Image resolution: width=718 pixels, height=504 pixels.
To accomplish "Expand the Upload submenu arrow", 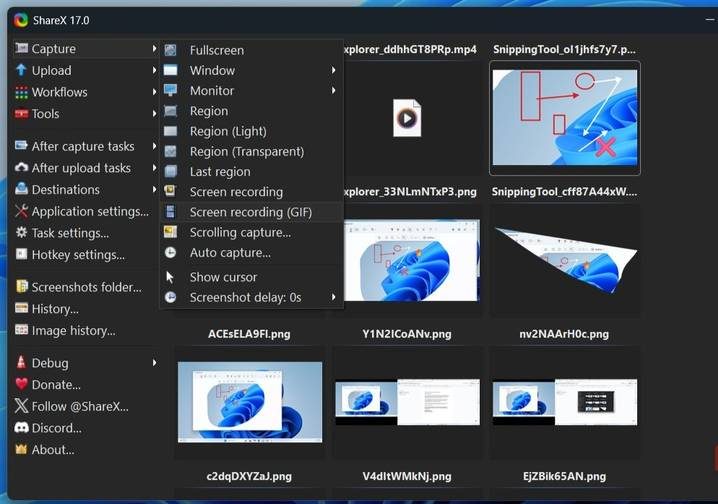I will [x=154, y=70].
